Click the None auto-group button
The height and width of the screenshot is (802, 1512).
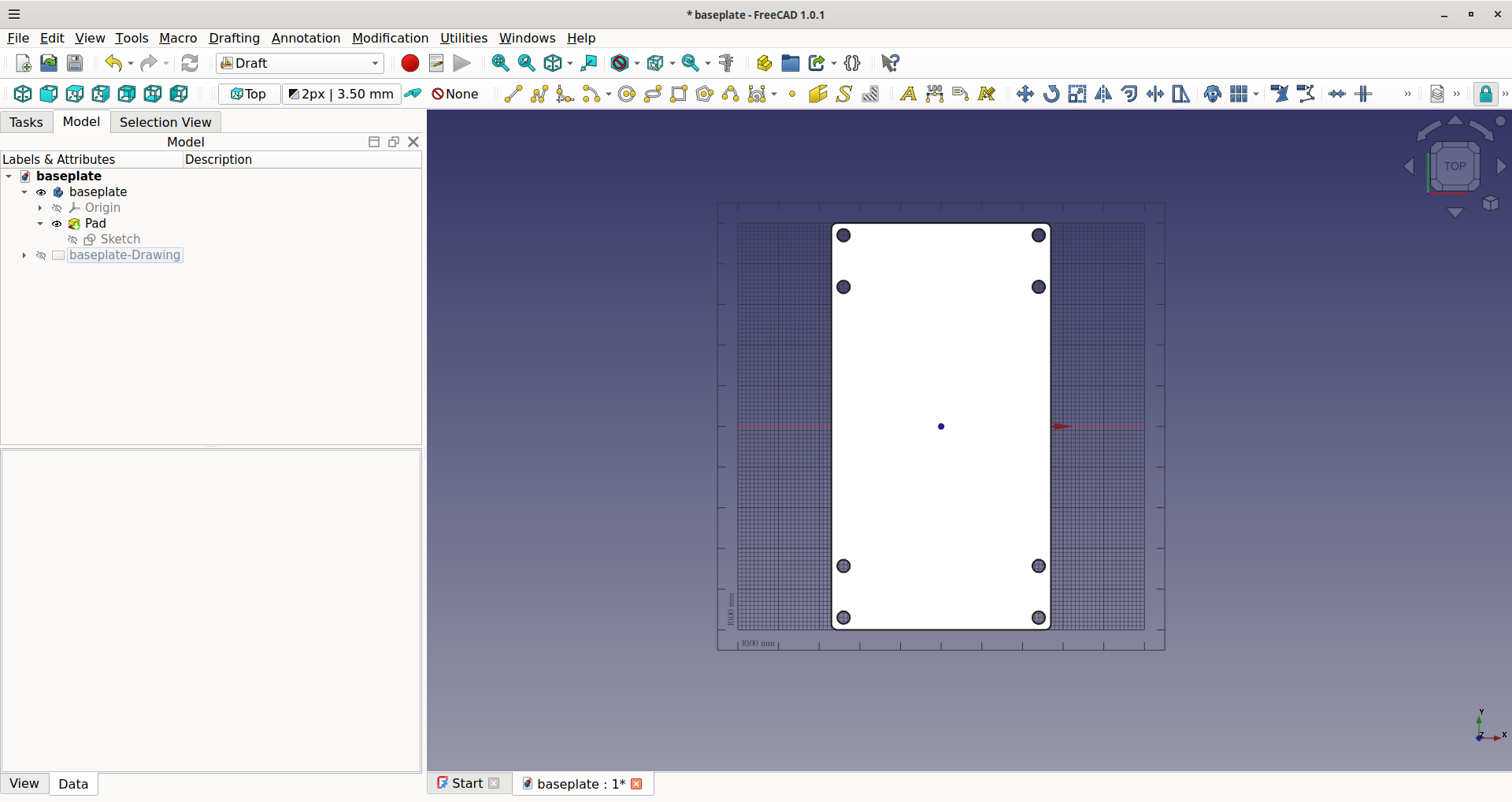coord(455,95)
